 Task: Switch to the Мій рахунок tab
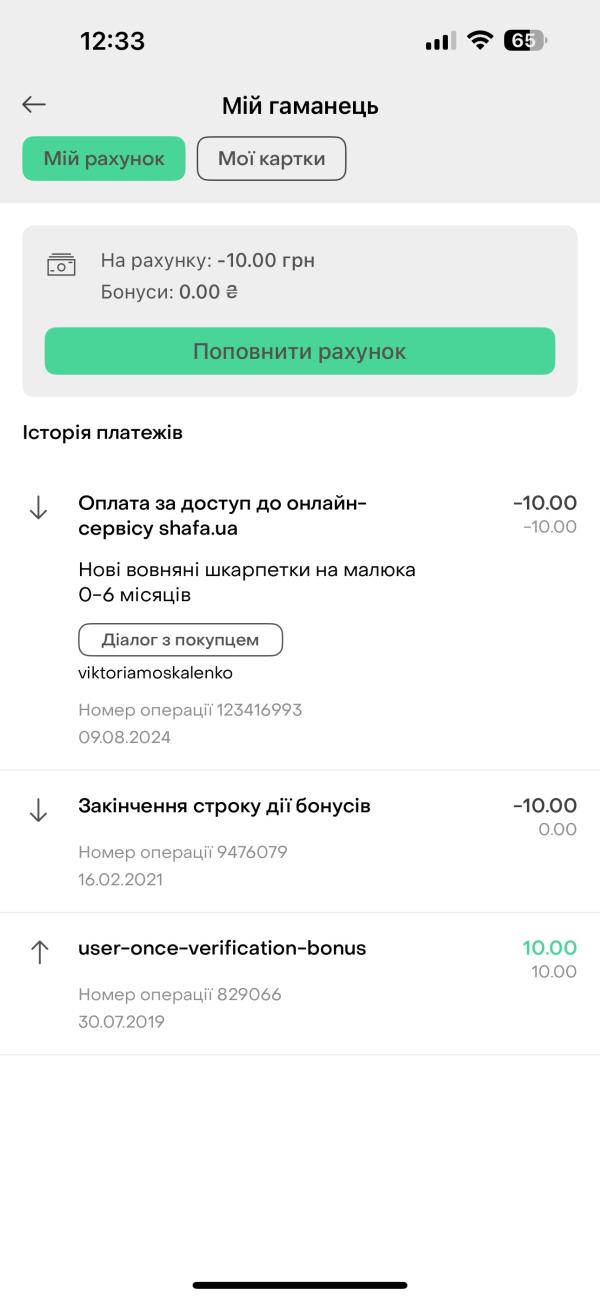[104, 159]
